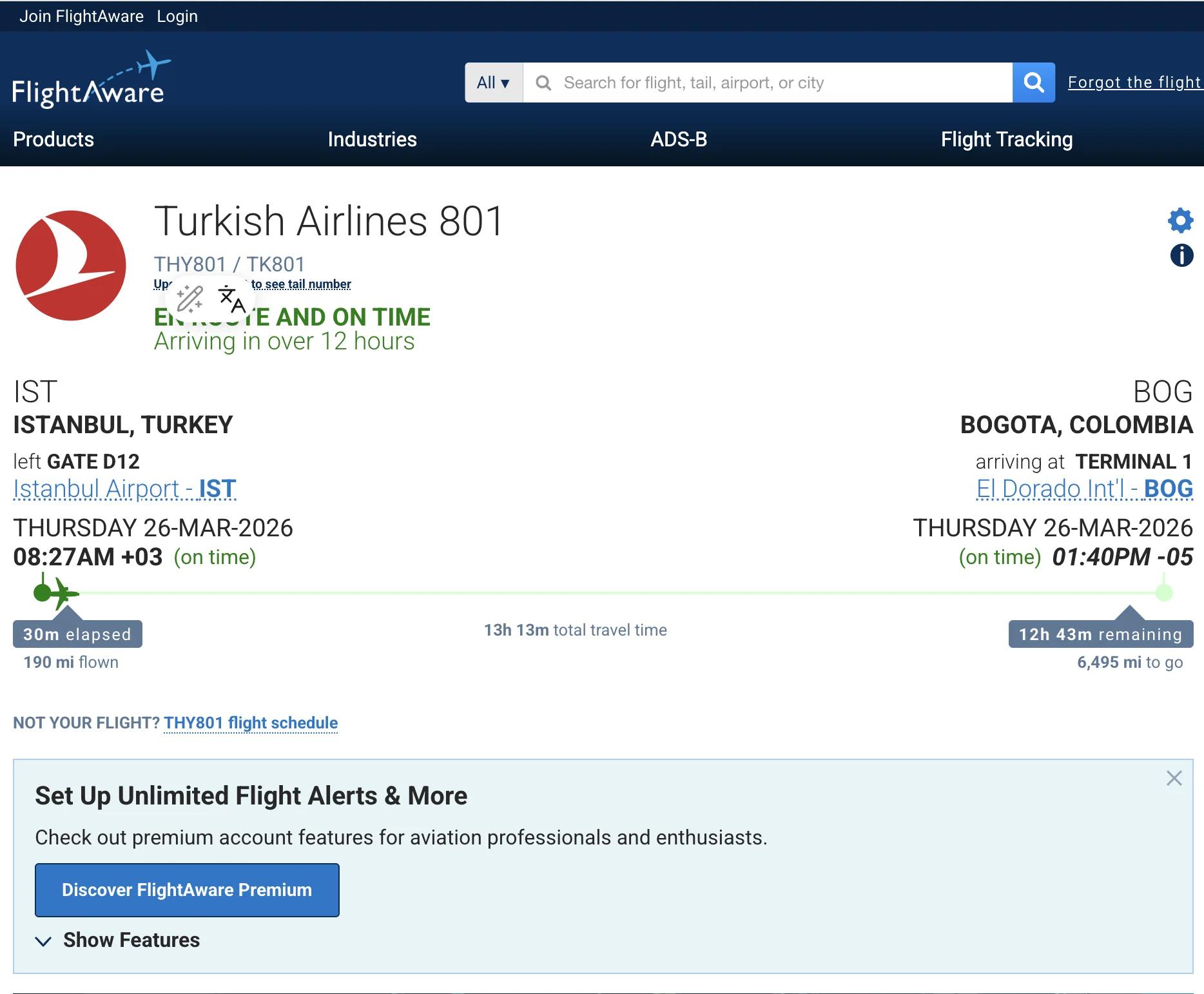The image size is (1204, 994).
Task: Visit the El Dorado Int'l - BOG link
Action: (1084, 489)
